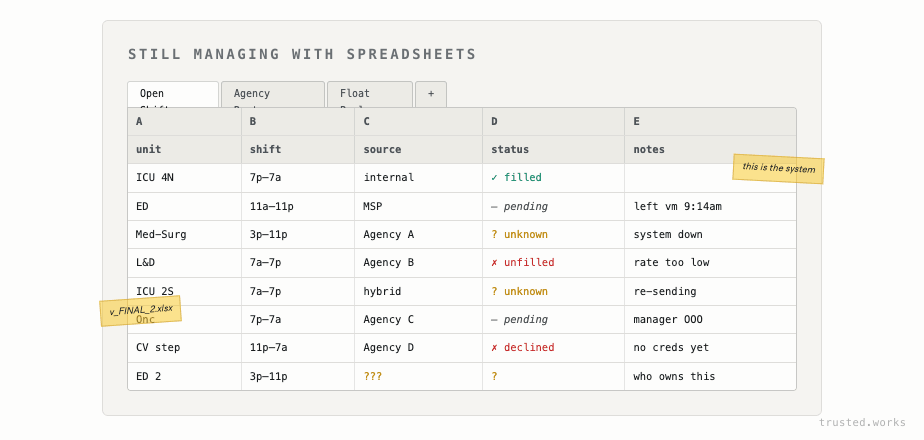Screen dimensions: 924x440
Task: Select the 'ICU 4N' unit cell
Action: pos(184,178)
